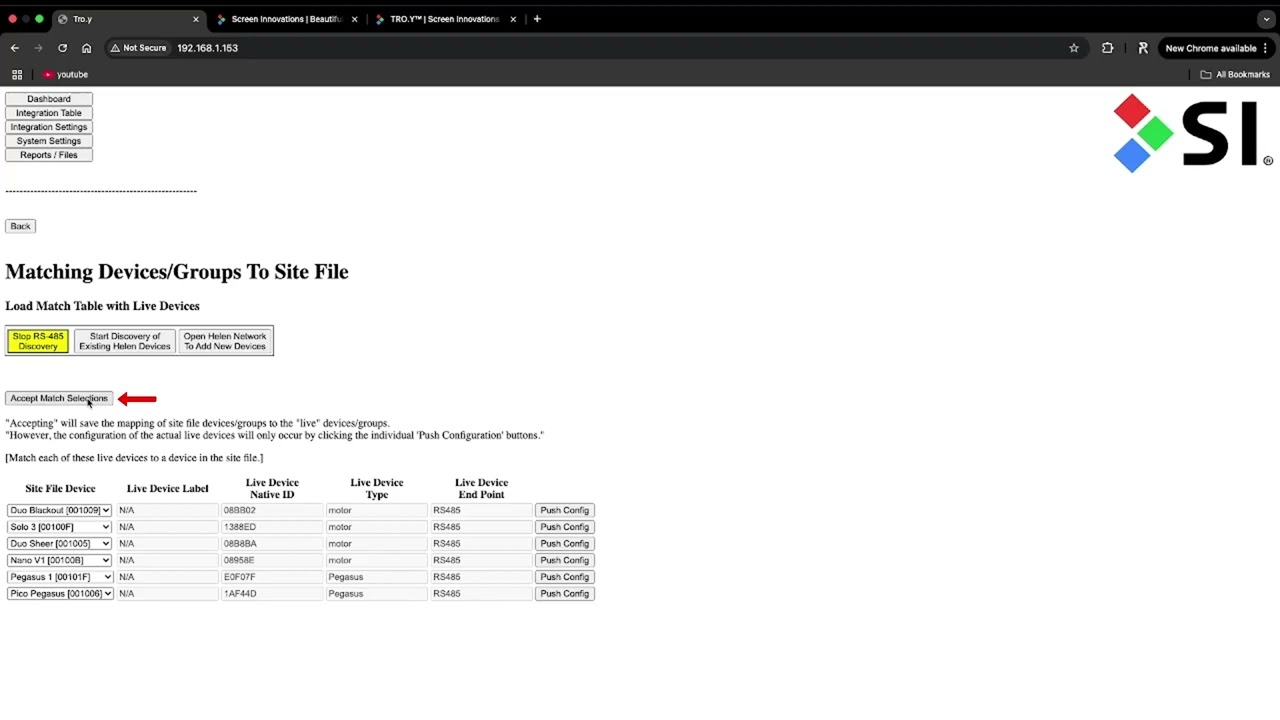The image size is (1280, 720).
Task: Push Config for the 08B8BA device
Action: (565, 544)
